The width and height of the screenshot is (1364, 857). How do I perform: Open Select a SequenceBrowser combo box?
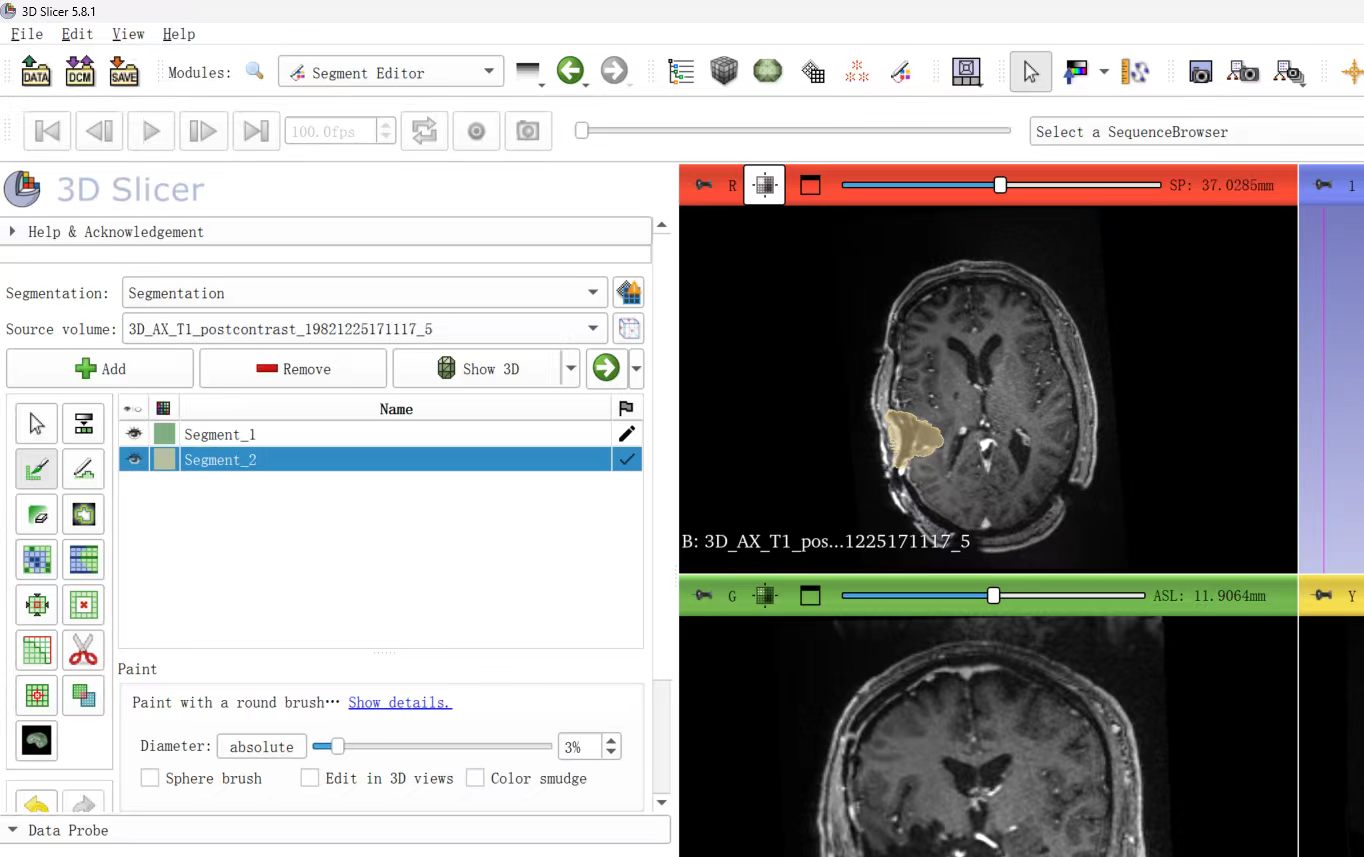coord(1197,131)
